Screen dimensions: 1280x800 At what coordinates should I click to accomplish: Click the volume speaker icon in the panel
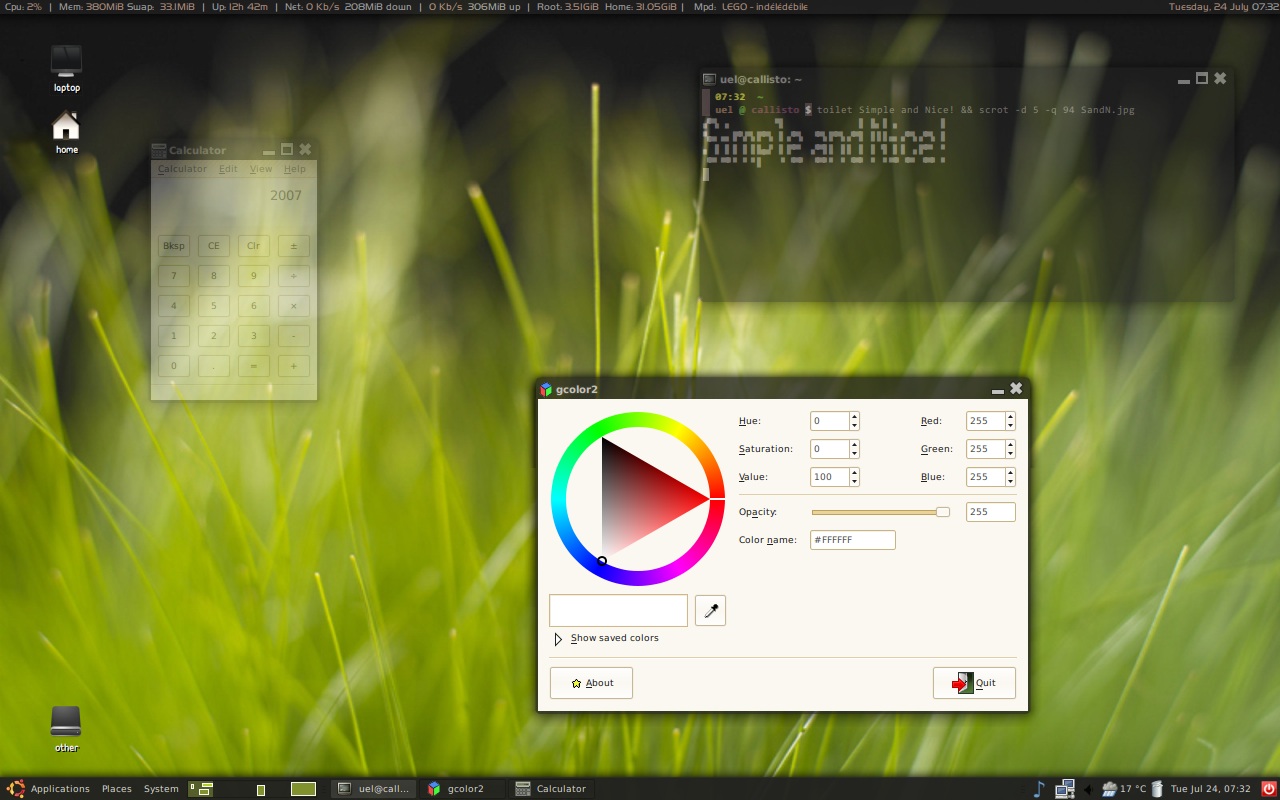pos(1088,789)
